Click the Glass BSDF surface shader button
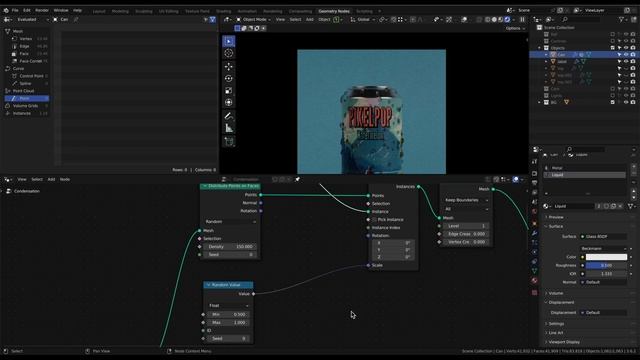 click(604, 236)
